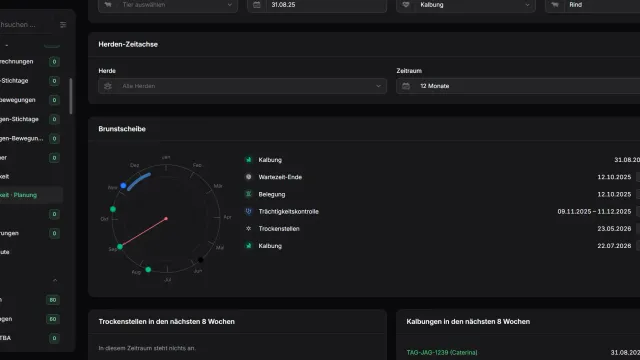Open the 'Kalbung' event type dropdown
The height and width of the screenshot is (360, 640).
[466, 5]
